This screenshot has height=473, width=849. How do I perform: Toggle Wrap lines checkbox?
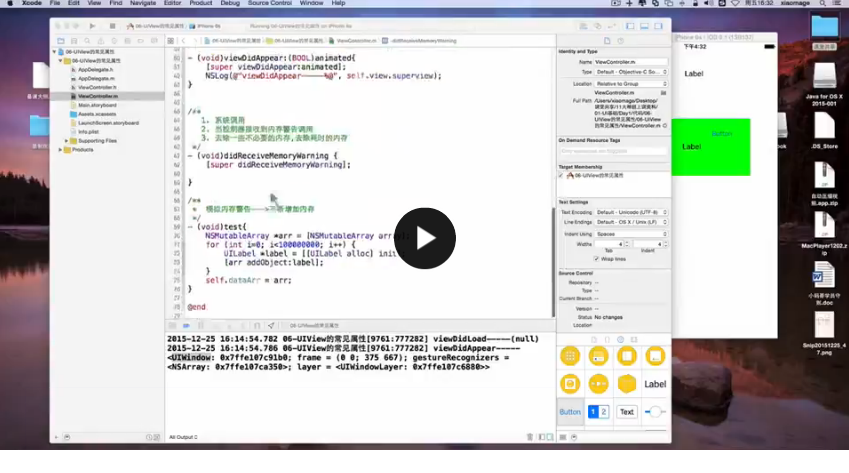(596, 259)
